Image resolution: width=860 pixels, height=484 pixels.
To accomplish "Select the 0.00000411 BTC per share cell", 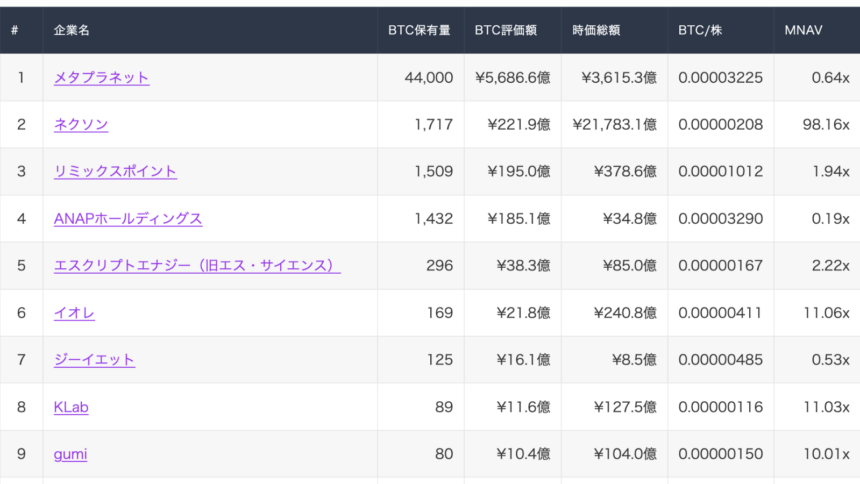I will (x=720, y=313).
